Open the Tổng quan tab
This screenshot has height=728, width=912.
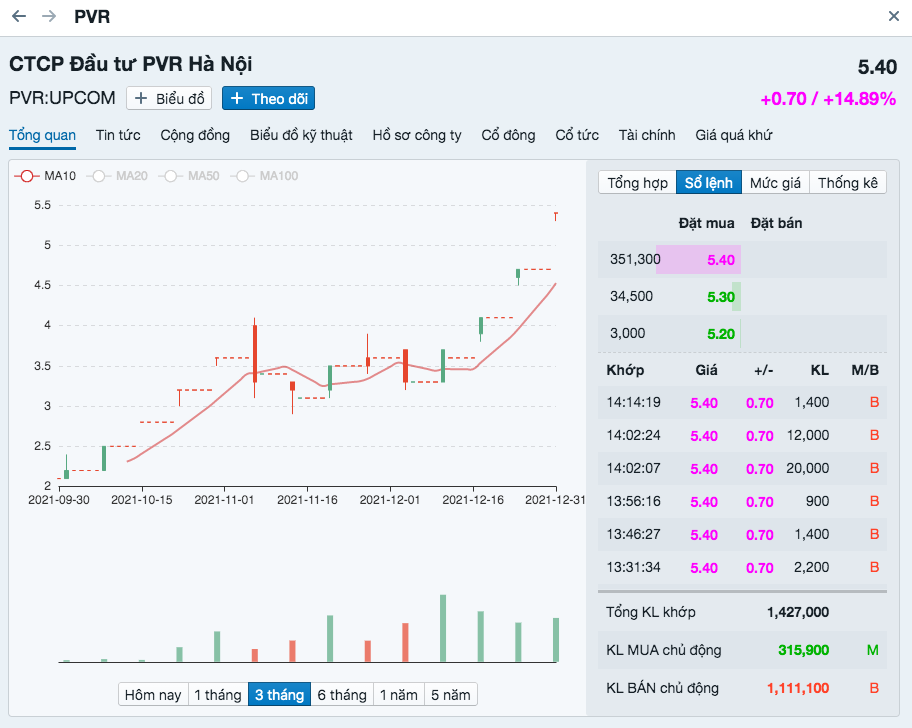(42, 135)
